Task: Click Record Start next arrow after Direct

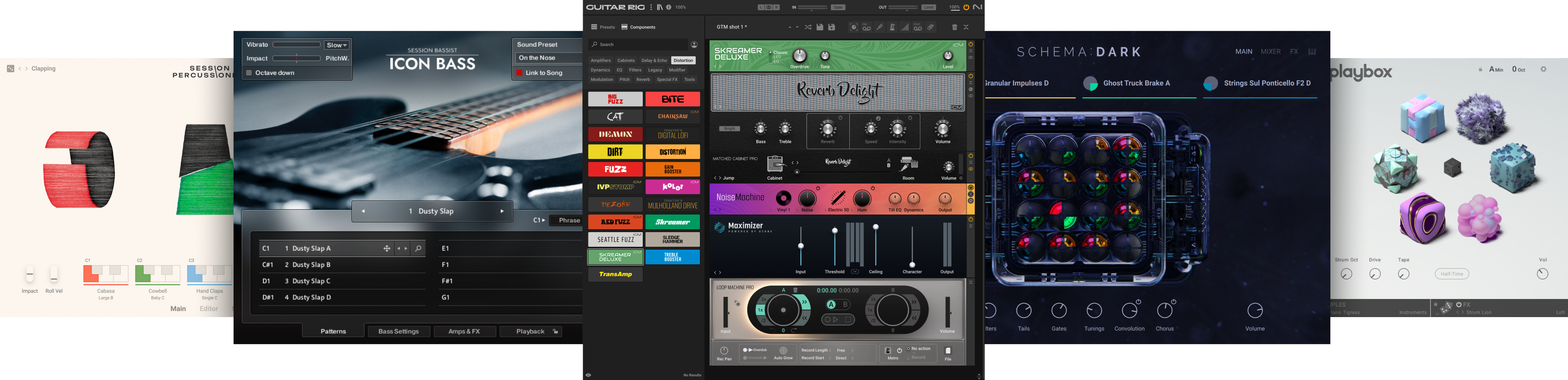Action: (x=853, y=358)
